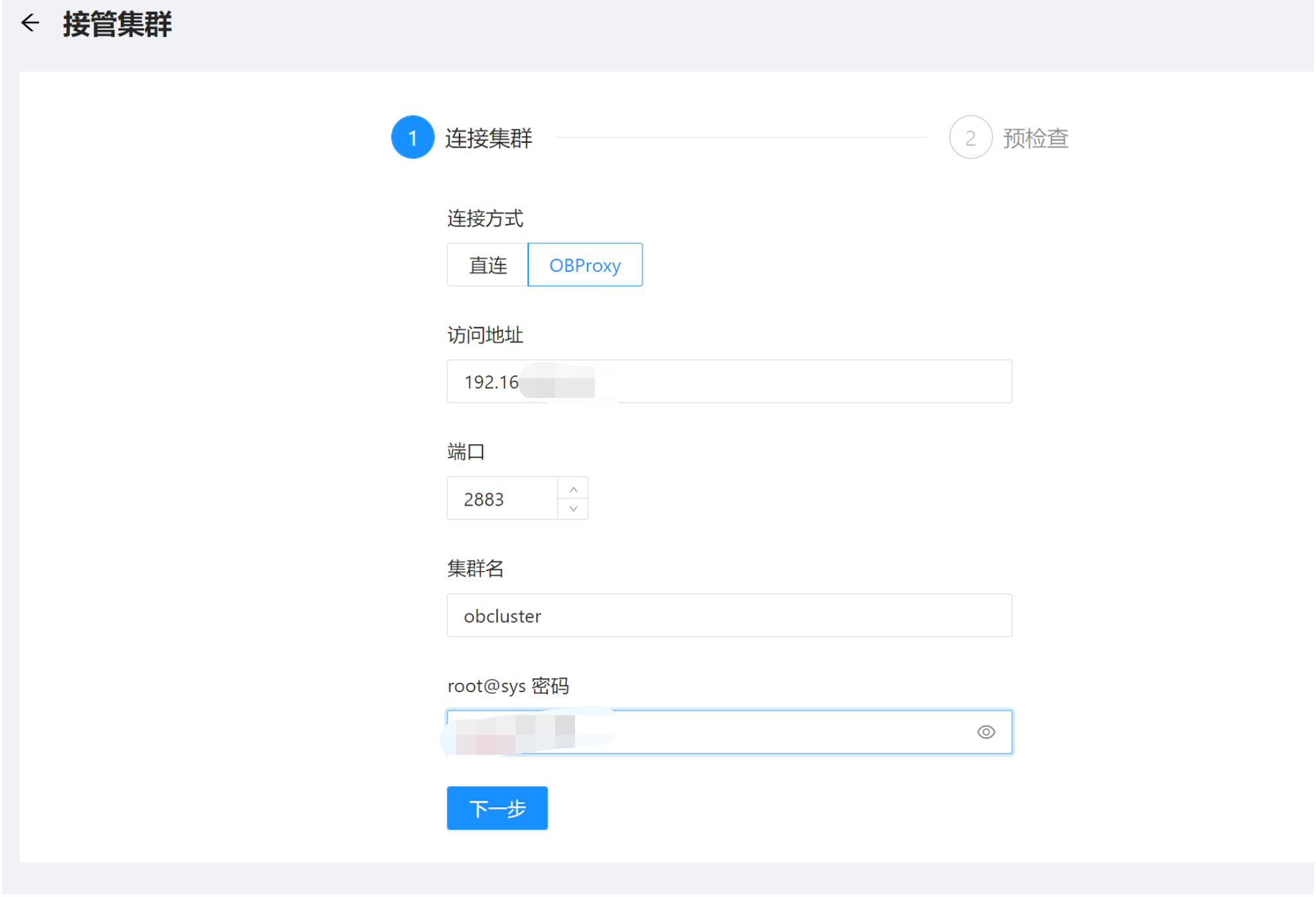
Task: Click the step 2 circle icon
Action: tap(970, 137)
